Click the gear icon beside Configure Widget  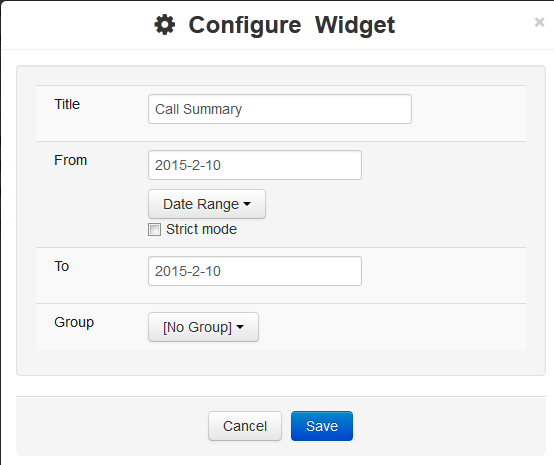(x=165, y=25)
